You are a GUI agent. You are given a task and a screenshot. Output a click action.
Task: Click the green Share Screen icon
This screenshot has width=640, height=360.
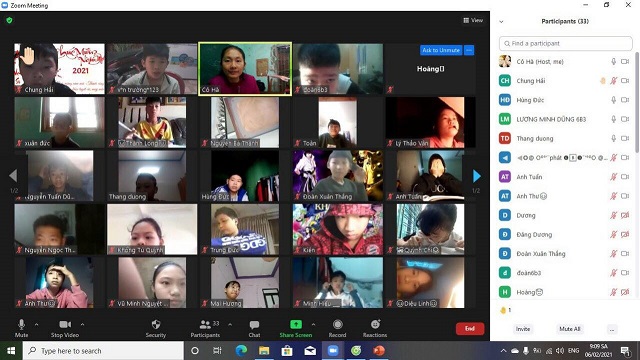coord(296,324)
